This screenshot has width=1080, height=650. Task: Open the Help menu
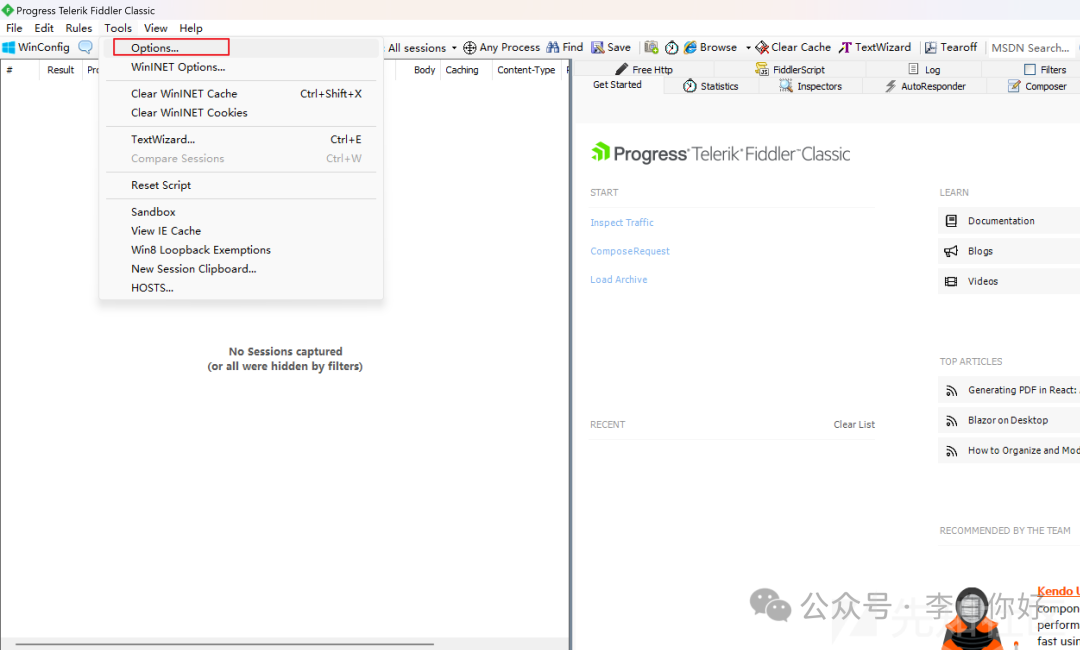pos(191,28)
